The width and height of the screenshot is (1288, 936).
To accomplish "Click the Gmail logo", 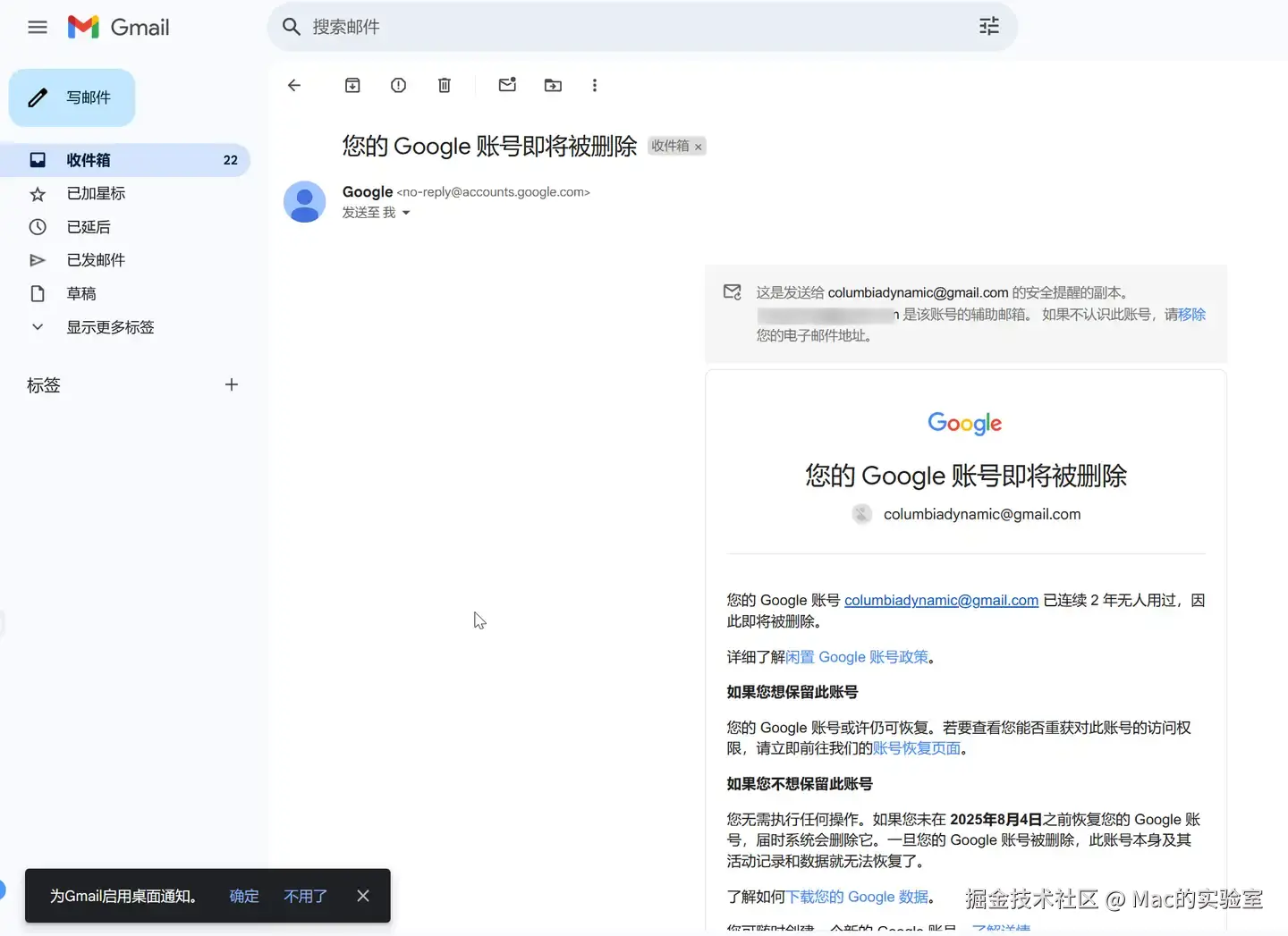I will point(118,27).
